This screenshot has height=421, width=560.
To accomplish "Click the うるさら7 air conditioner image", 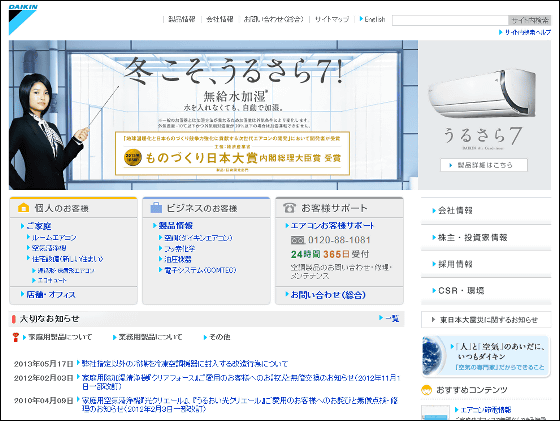I will pos(483,94).
